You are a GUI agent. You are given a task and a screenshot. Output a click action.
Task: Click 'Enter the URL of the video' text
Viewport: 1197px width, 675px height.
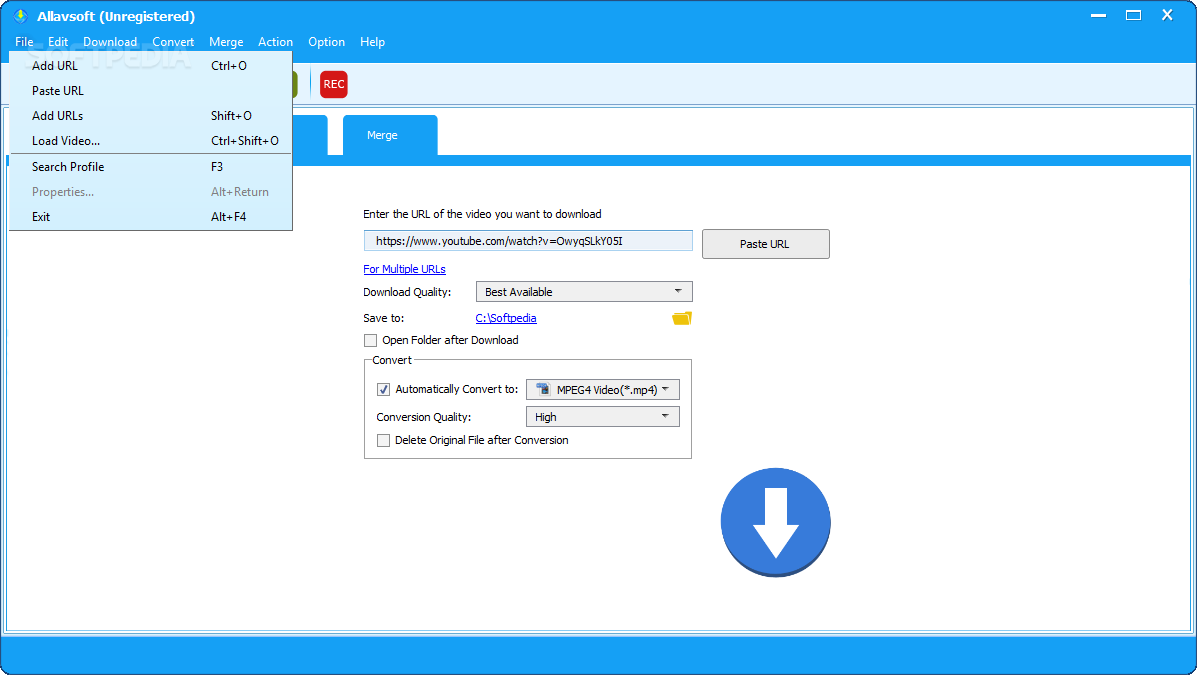click(482, 215)
